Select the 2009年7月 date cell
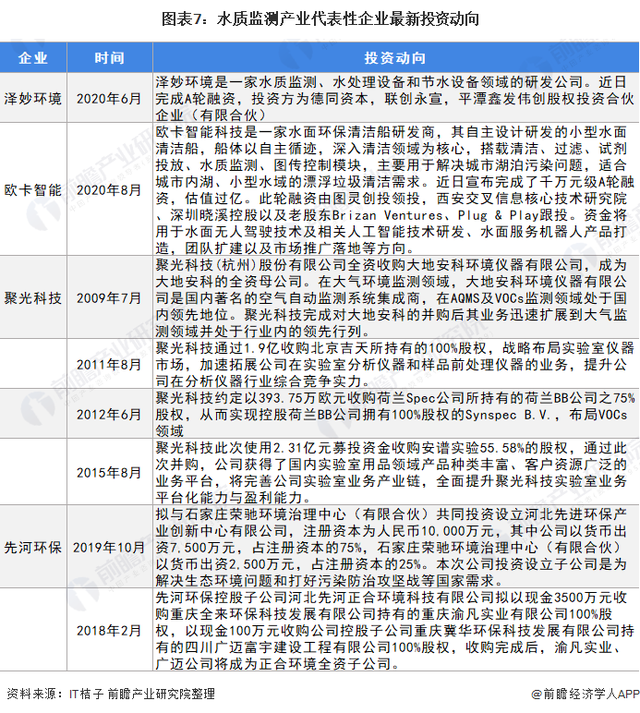 pyautogui.click(x=110, y=297)
